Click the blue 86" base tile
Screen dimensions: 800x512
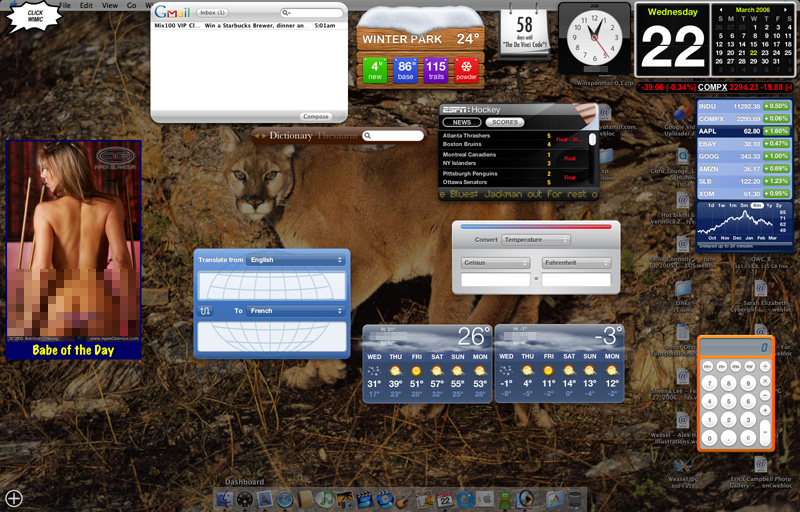tap(405, 70)
